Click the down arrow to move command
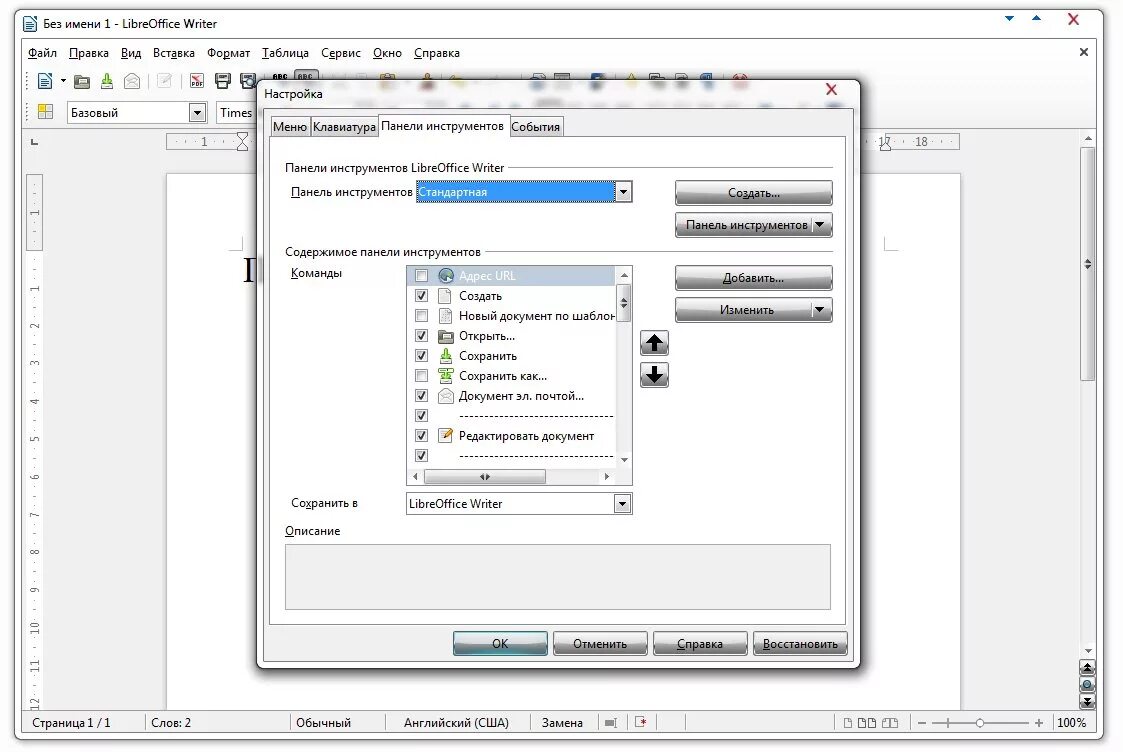Image resolution: width=1123 pixels, height=752 pixels. pos(654,375)
